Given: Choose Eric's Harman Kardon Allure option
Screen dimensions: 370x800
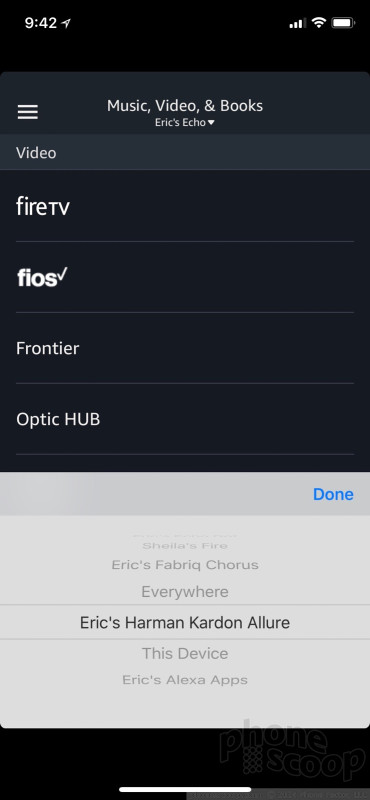Looking at the screenshot, I should [185, 622].
